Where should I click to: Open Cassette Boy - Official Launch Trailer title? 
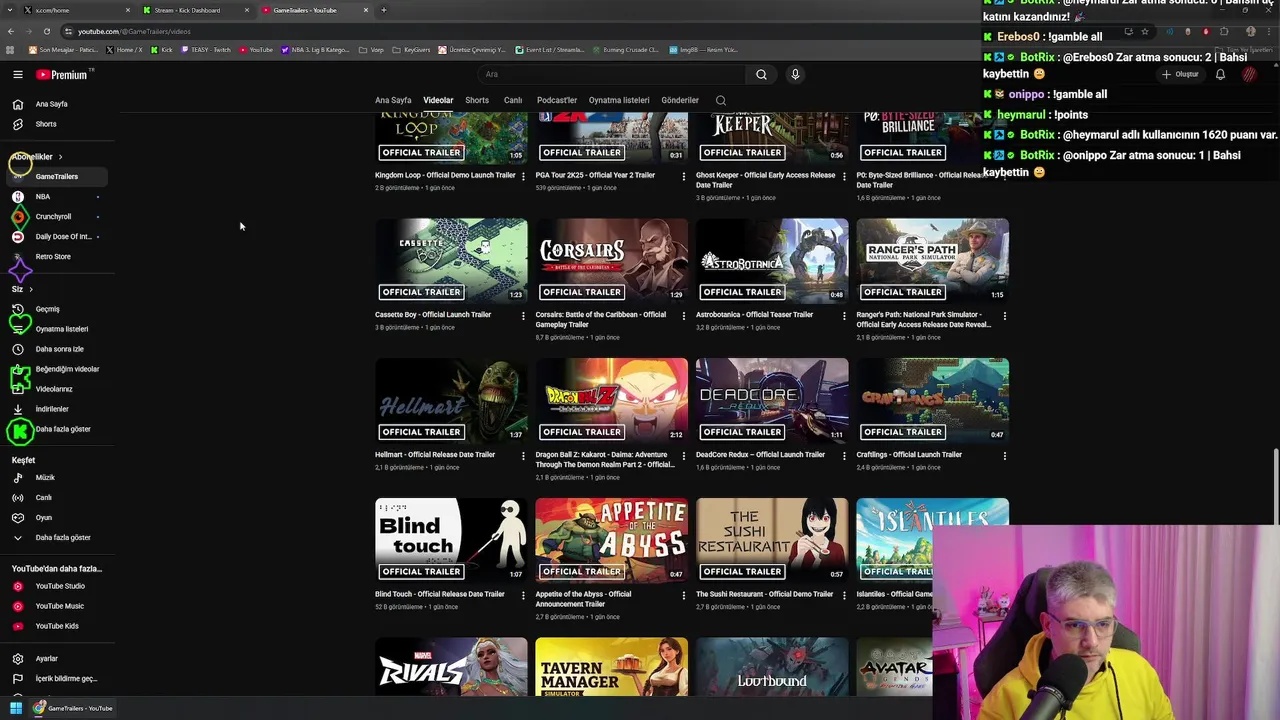tap(433, 315)
